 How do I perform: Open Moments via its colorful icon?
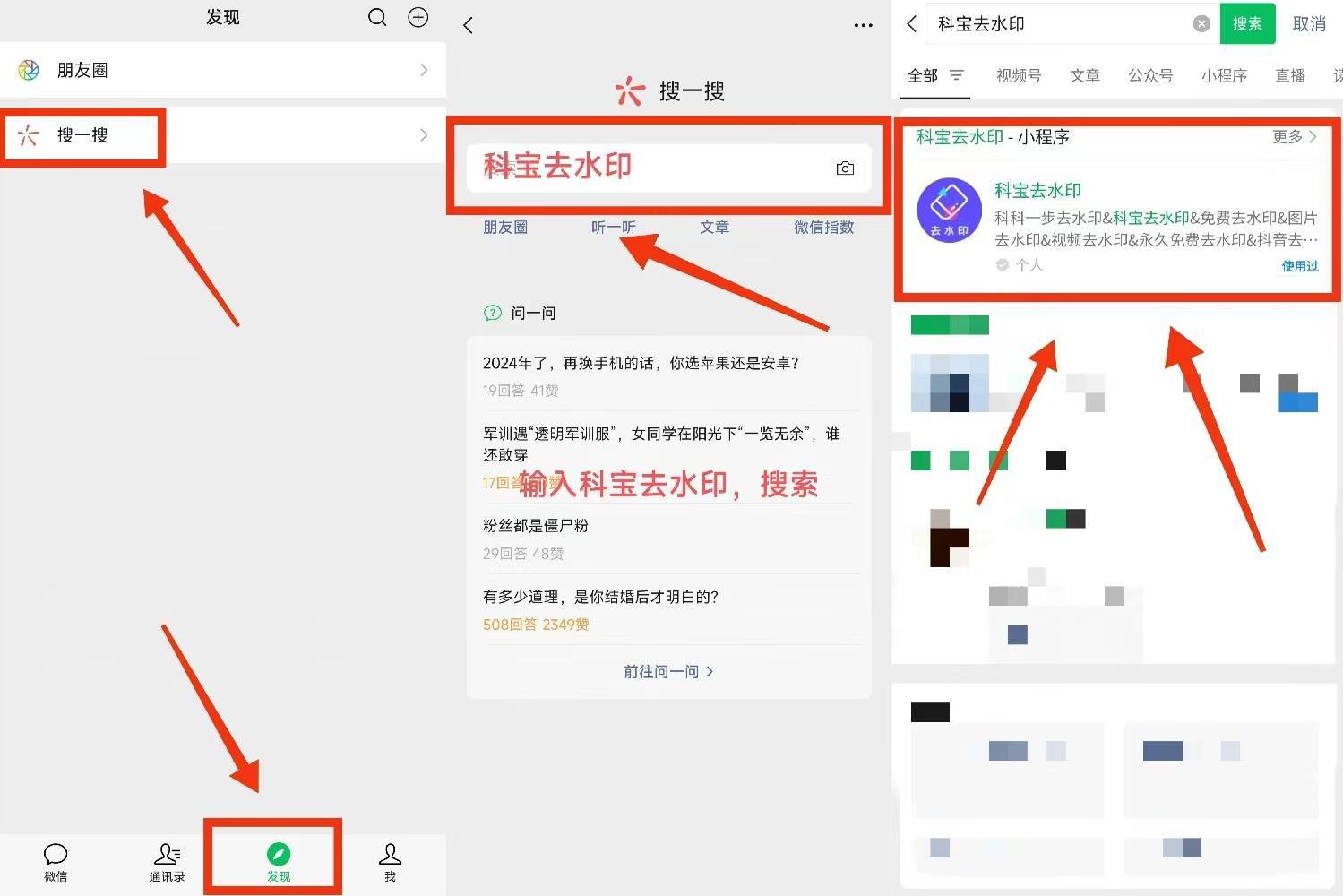(29, 70)
